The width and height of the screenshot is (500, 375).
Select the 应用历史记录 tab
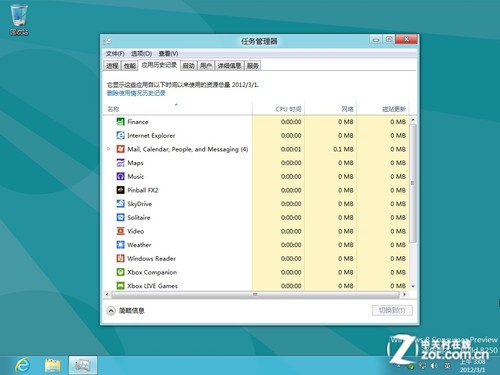point(159,65)
